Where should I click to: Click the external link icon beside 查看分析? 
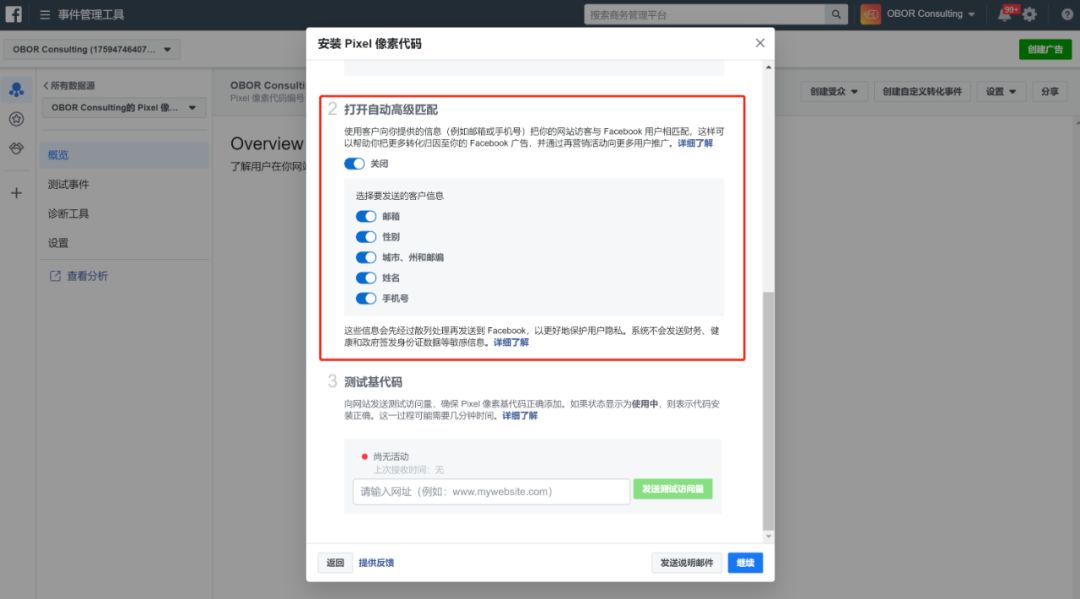coord(55,276)
